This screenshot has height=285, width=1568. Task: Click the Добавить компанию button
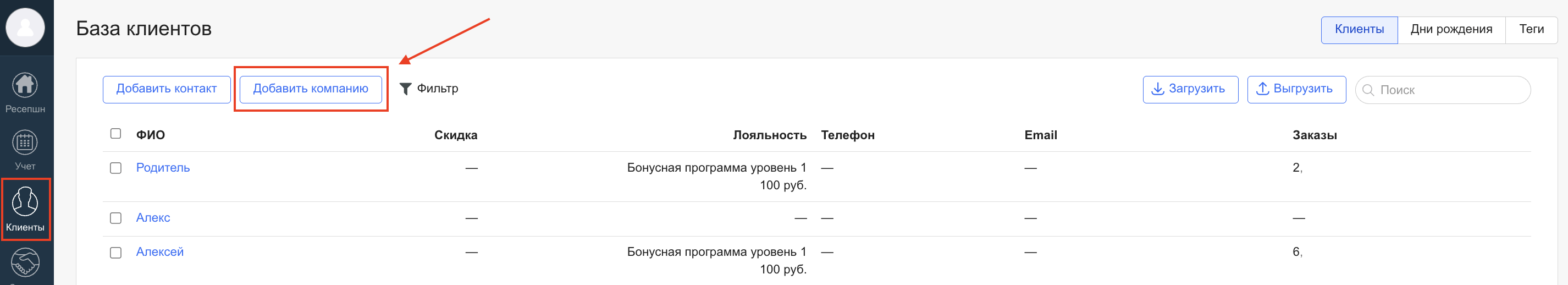click(311, 89)
